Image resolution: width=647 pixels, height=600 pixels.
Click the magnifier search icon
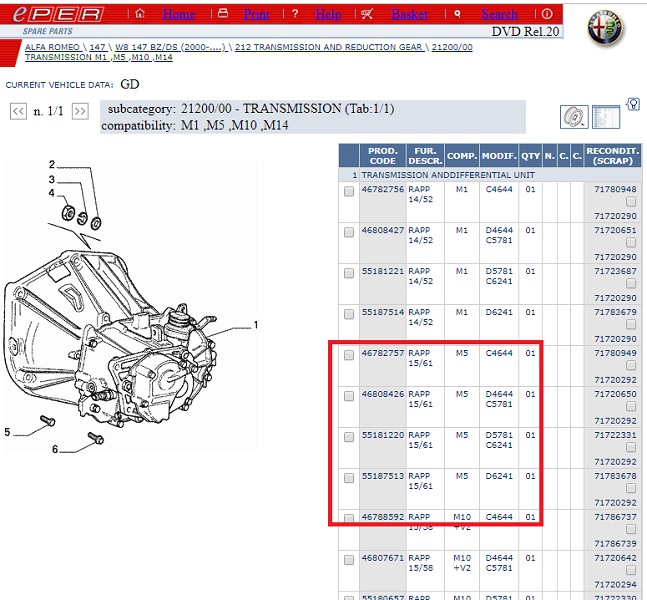tap(457, 14)
